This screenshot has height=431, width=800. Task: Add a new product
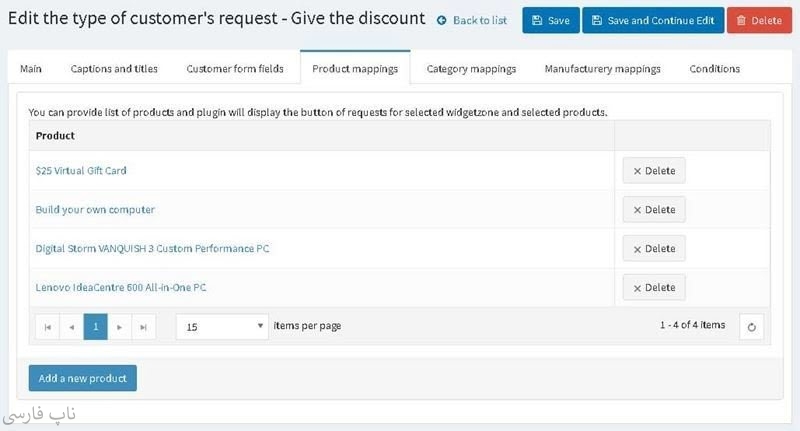[x=82, y=378]
